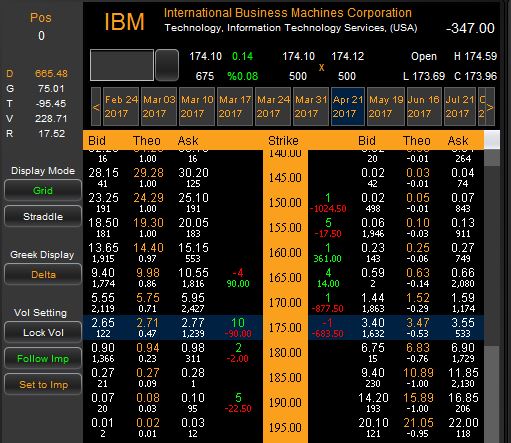511x443 pixels.
Task: Select the Mar 24 2017 expiration tab
Action: point(273,107)
